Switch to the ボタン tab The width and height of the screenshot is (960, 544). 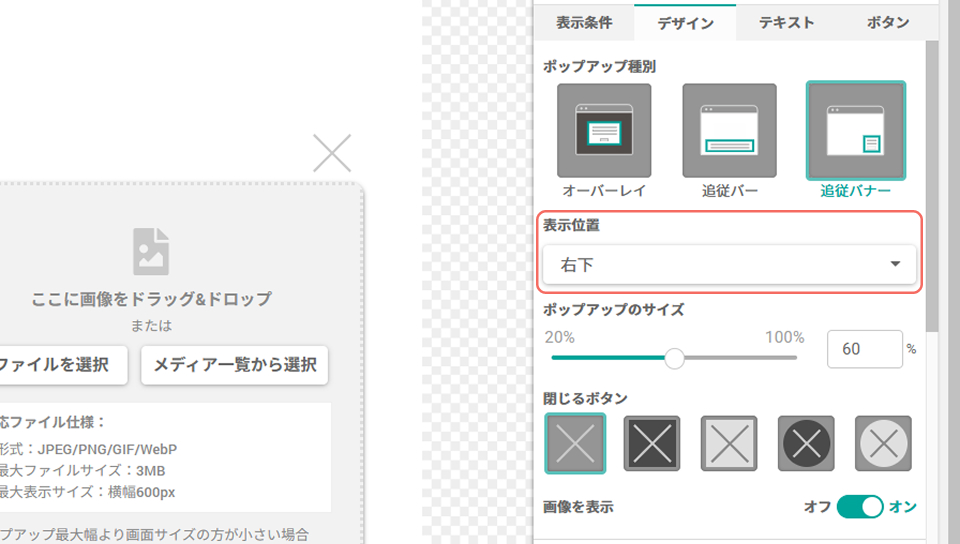888,23
